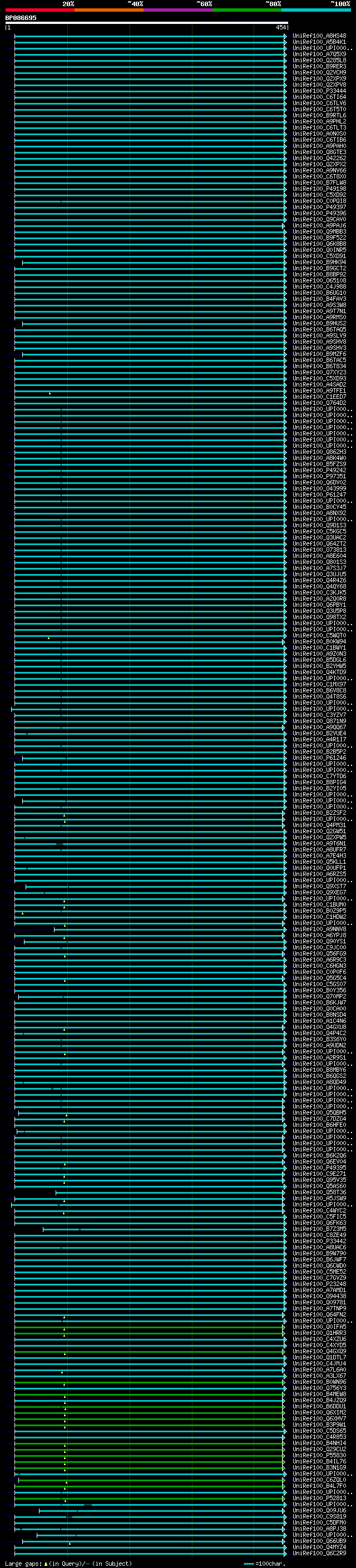Select the UniRef100_A8UFR7 label
Viewport: 356px width, 1568px height.
coord(319,850)
